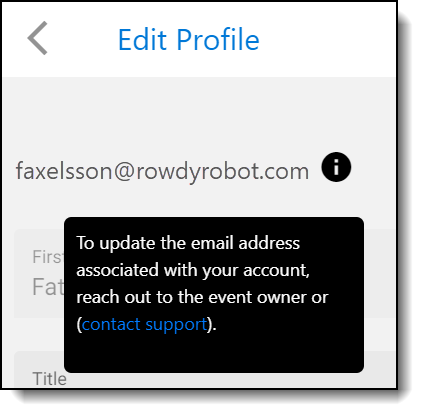
Task: Click the 'Title' field label
Action: click(x=49, y=379)
